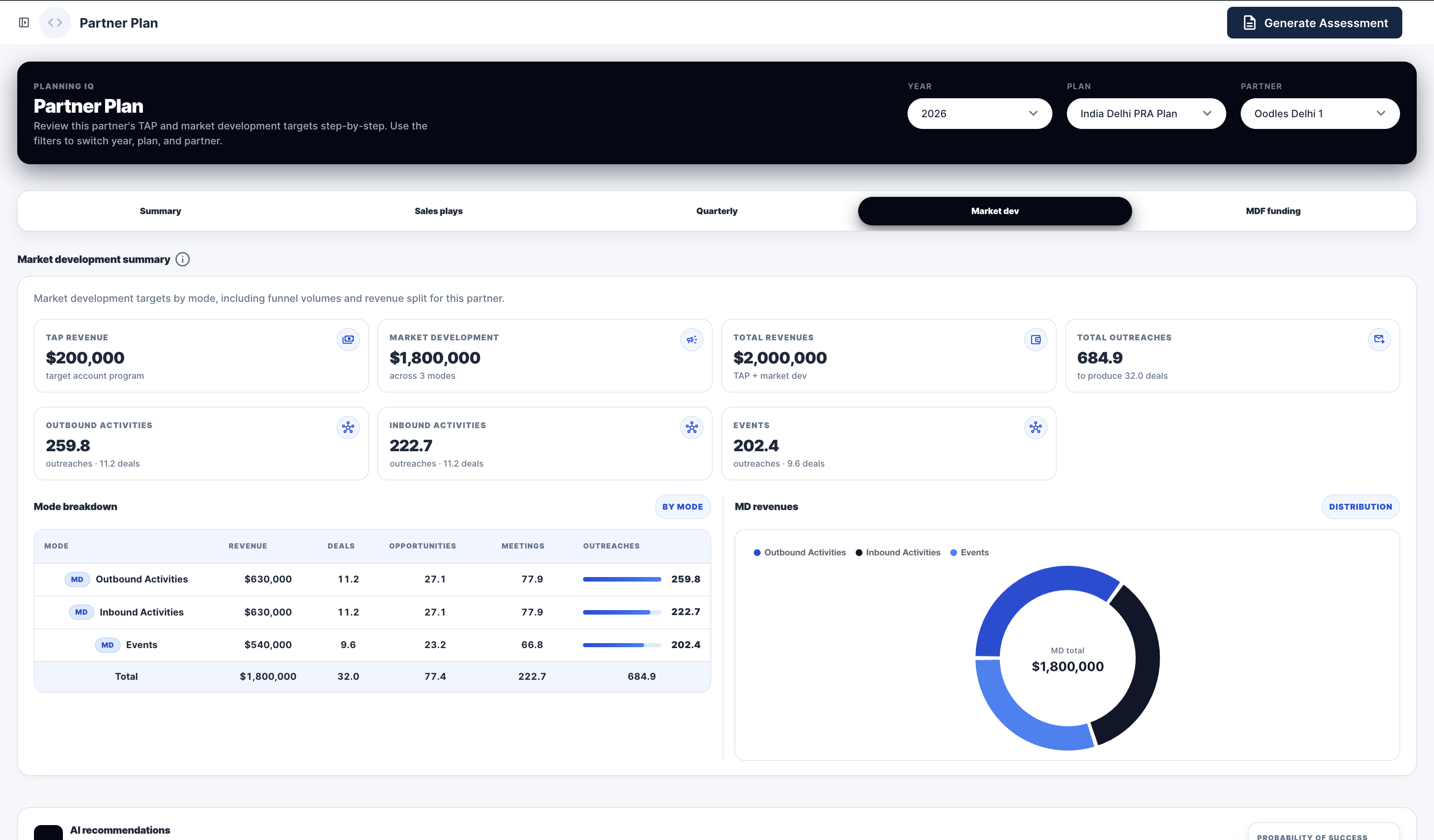This screenshot has height=840, width=1434.
Task: Click the info icon next to Market development summary
Action: point(183,259)
